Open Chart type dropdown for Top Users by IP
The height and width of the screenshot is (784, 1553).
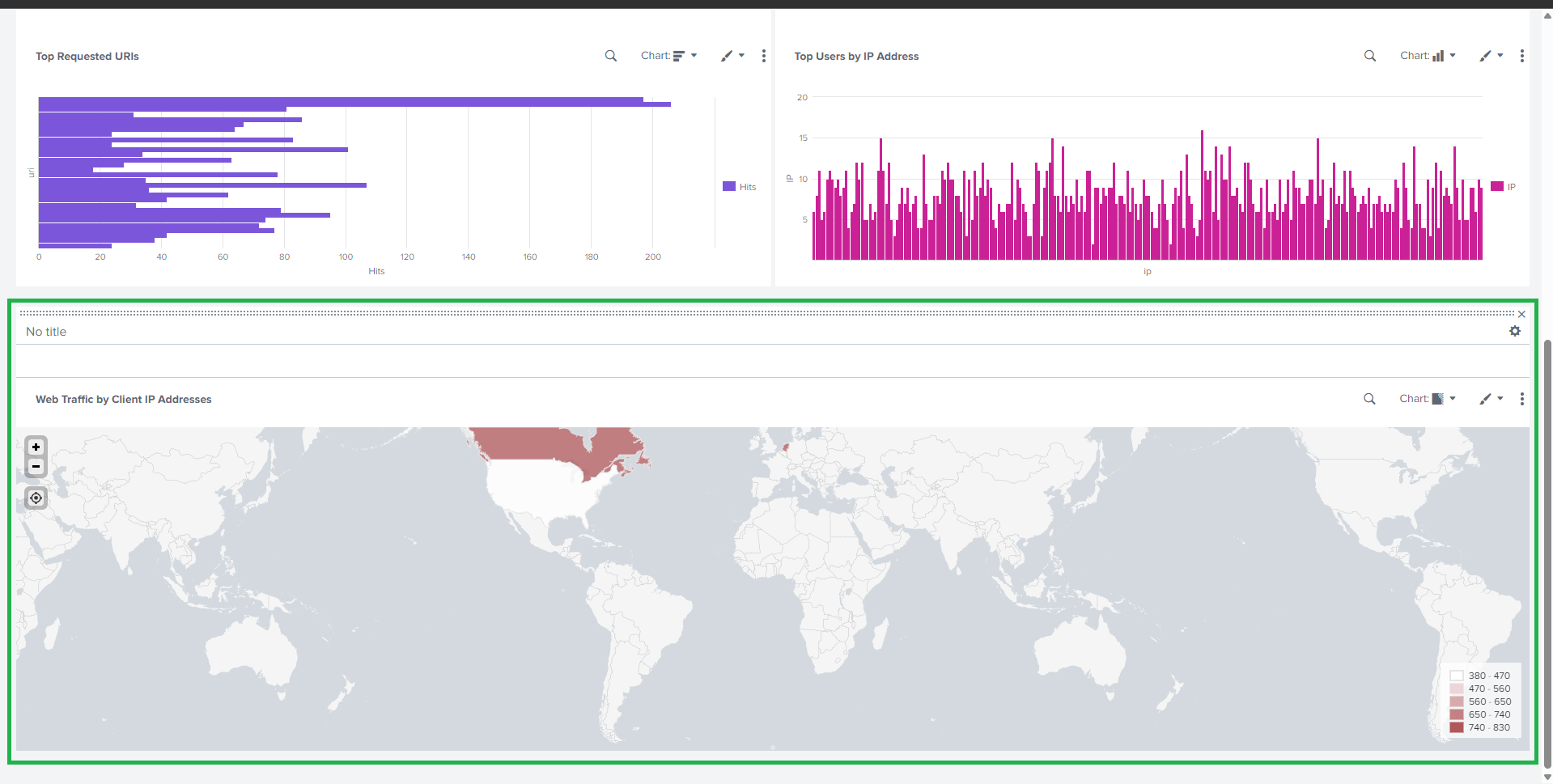pyautogui.click(x=1428, y=56)
